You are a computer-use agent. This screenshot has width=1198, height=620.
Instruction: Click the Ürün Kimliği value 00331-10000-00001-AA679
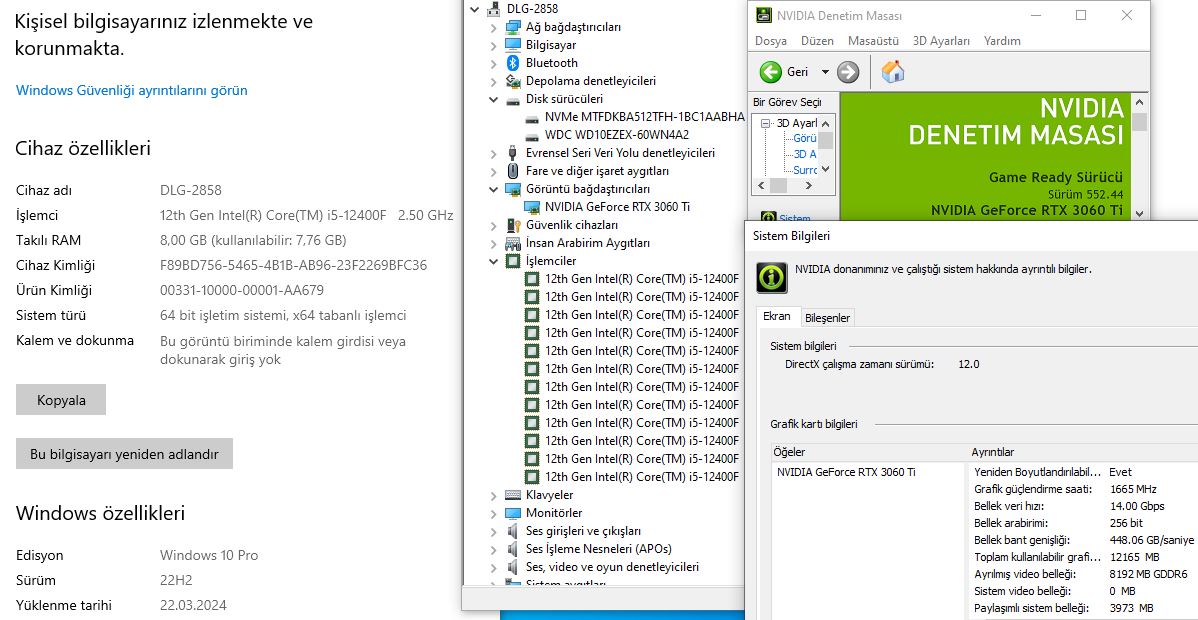241,291
